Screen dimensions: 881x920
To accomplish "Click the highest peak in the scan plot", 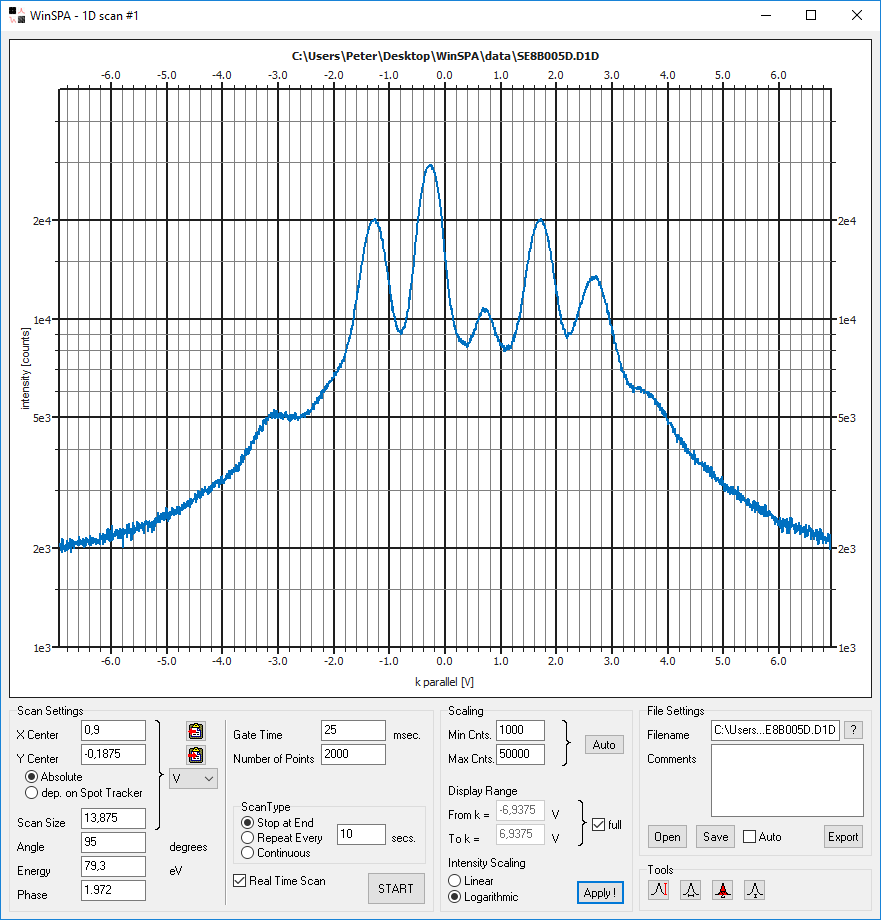I will pyautogui.click(x=430, y=166).
